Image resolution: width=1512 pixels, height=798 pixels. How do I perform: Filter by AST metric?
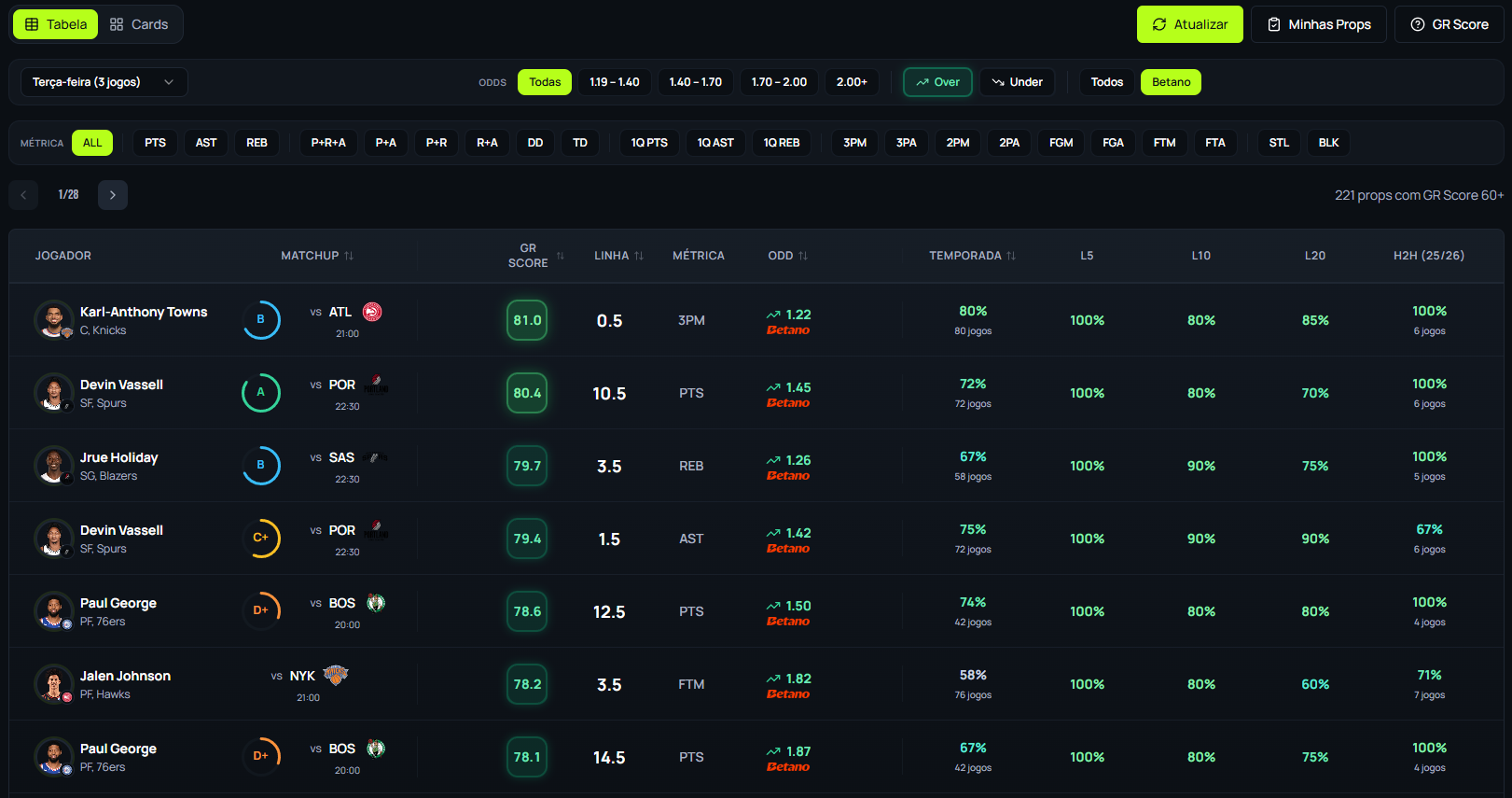click(x=206, y=143)
